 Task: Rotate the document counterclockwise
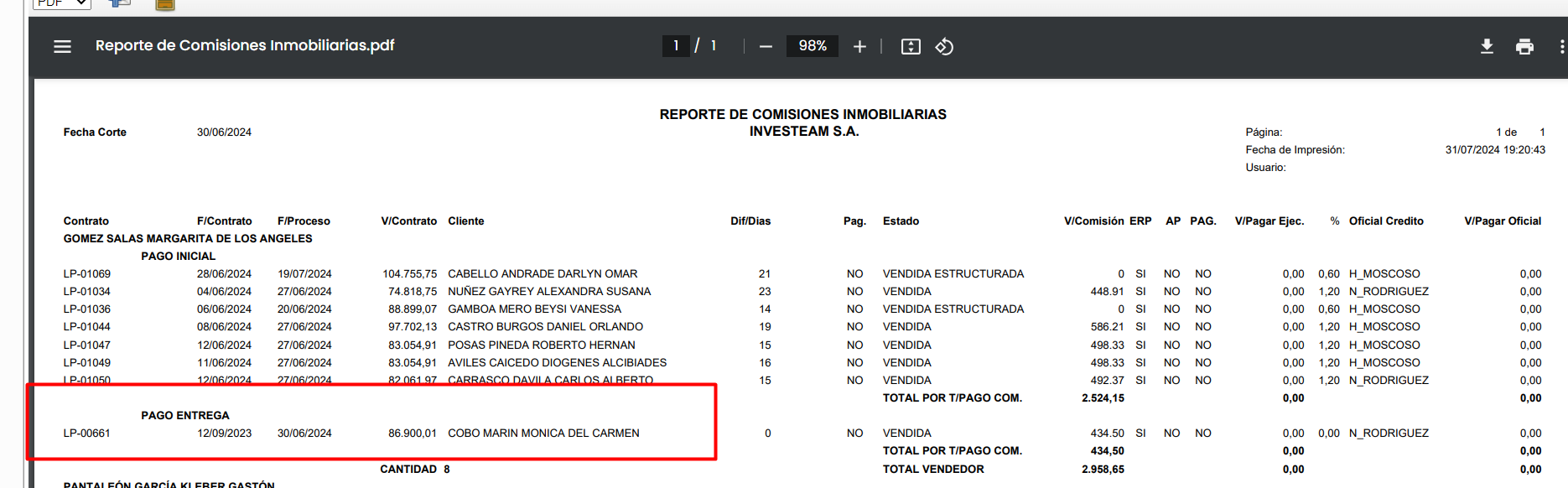(x=944, y=47)
